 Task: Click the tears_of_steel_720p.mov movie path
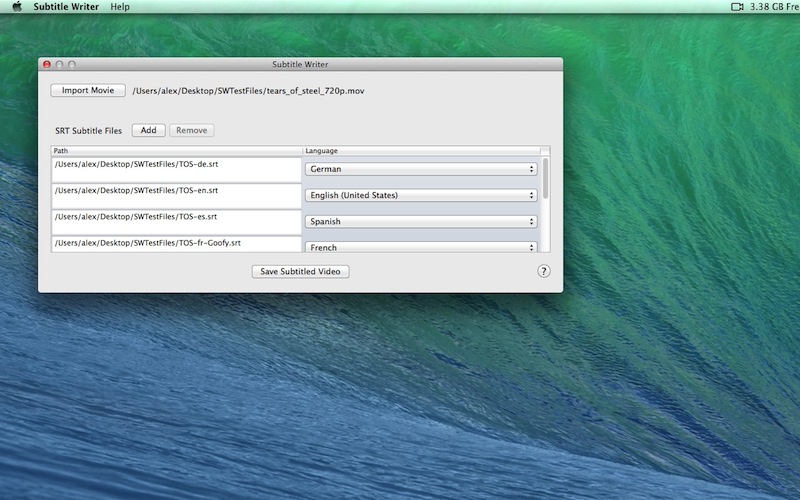click(248, 91)
